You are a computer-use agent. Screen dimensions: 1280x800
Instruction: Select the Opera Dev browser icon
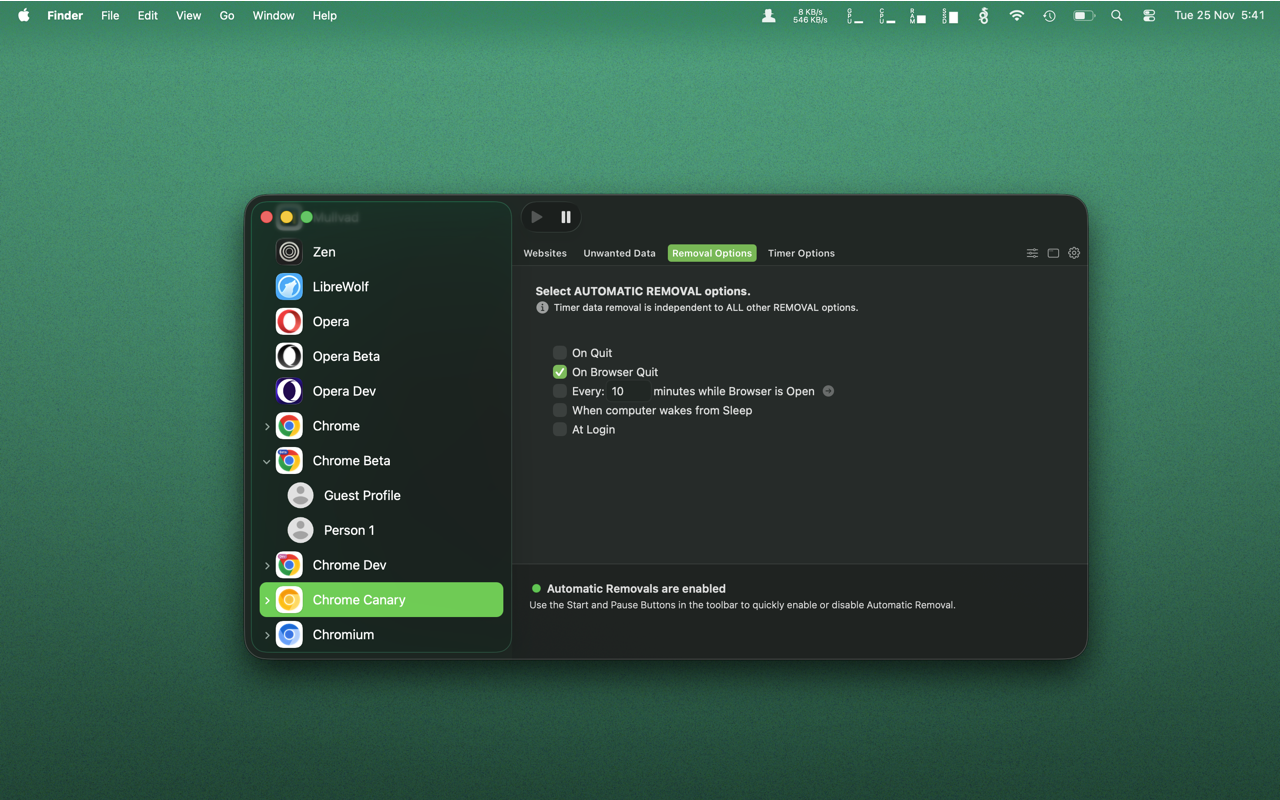(289, 391)
